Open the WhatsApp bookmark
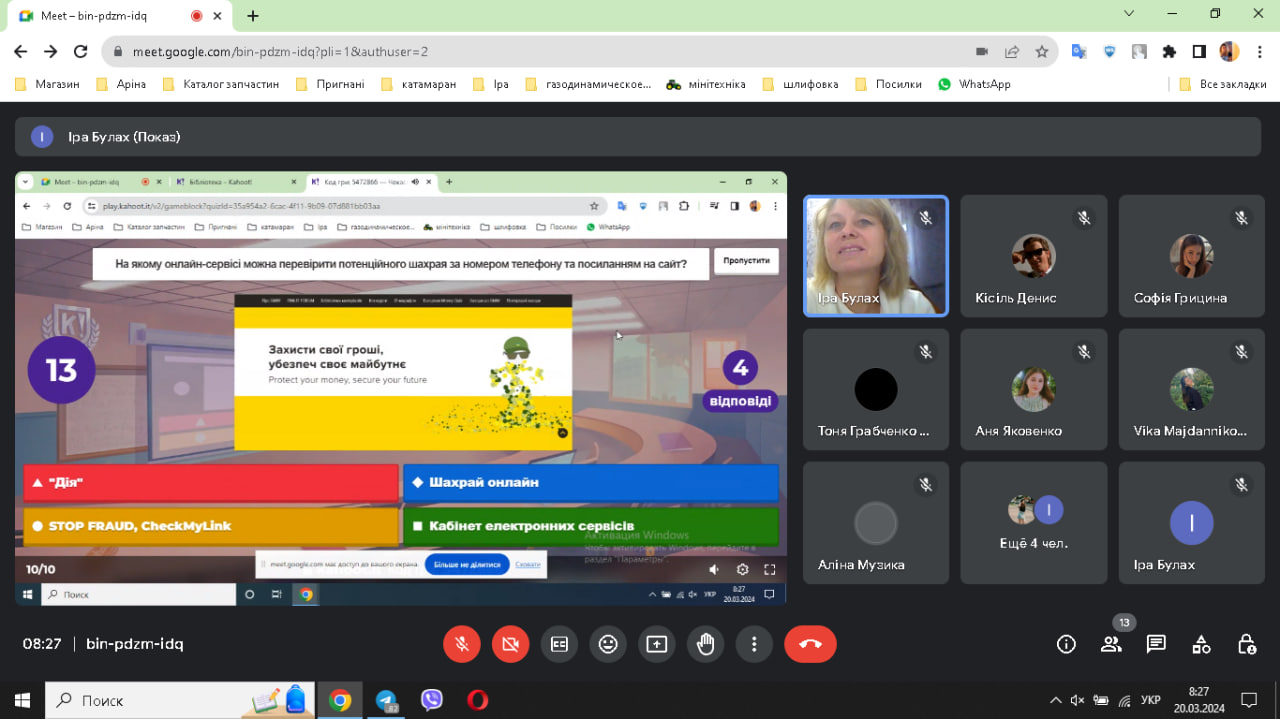 click(974, 84)
